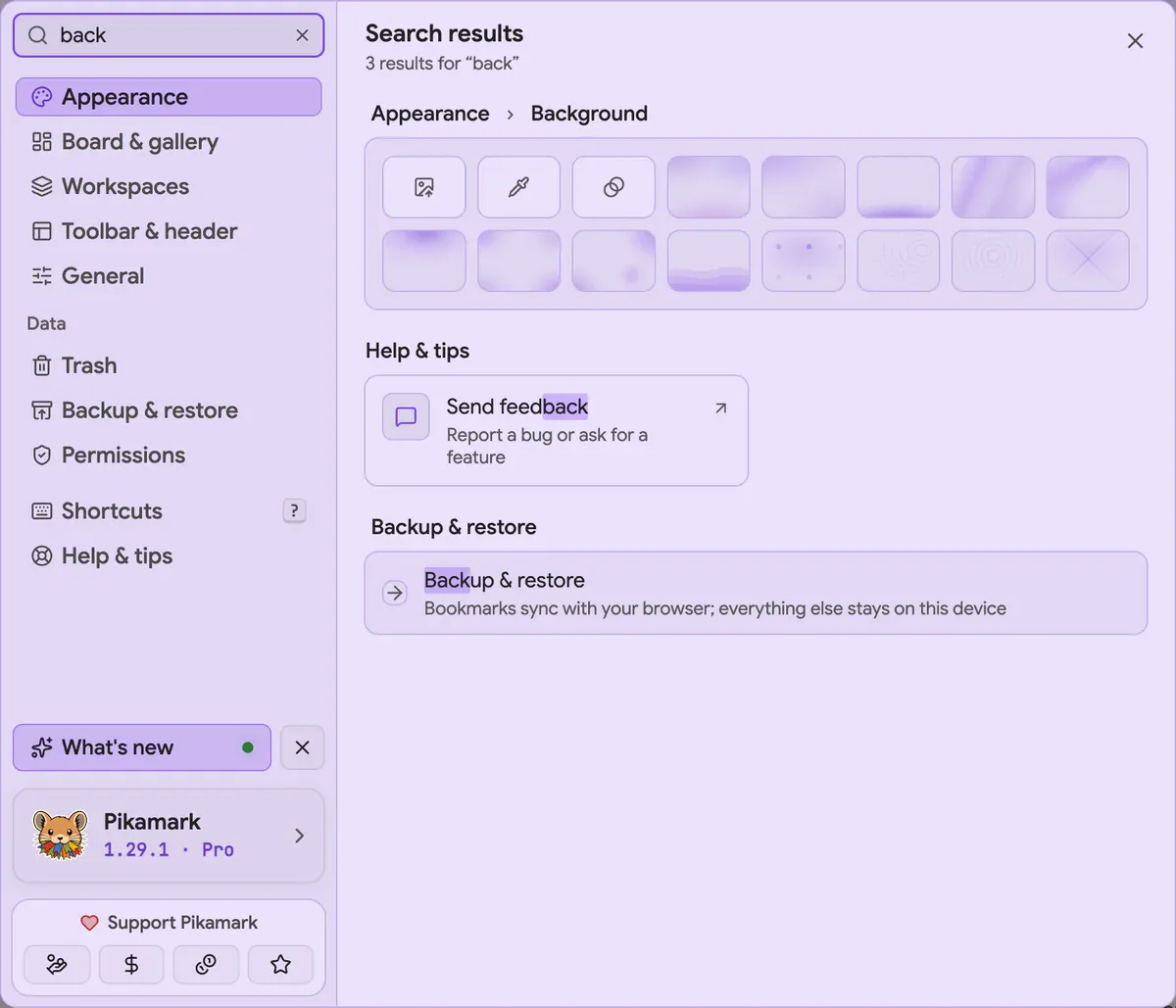The height and width of the screenshot is (1008, 1176).
Task: Open Workspaces settings
Action: [x=169, y=186]
